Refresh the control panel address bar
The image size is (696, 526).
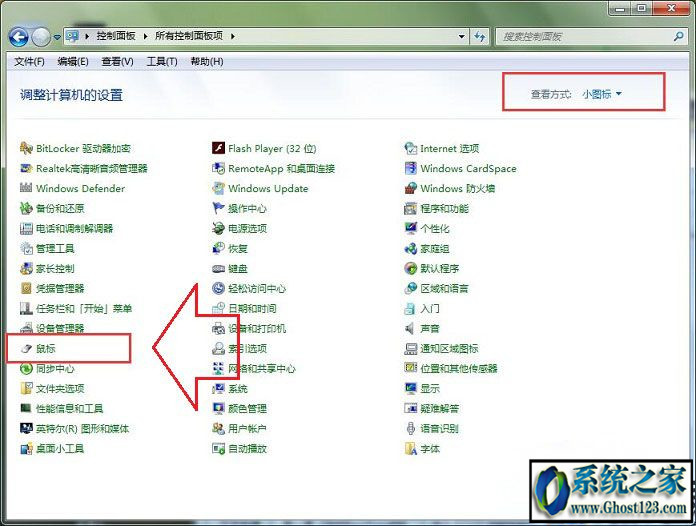(x=480, y=36)
